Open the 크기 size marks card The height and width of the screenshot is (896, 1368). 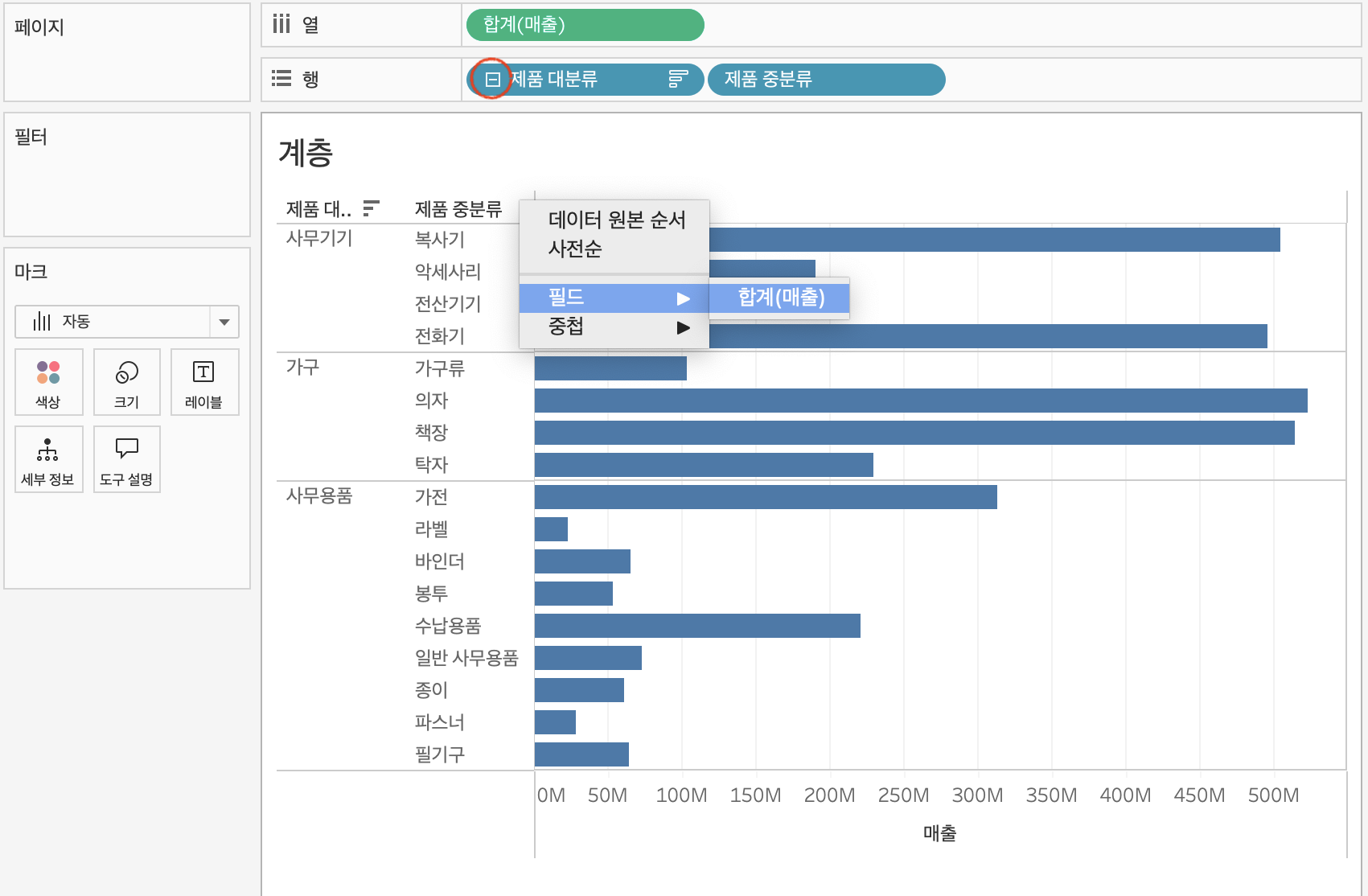(127, 382)
